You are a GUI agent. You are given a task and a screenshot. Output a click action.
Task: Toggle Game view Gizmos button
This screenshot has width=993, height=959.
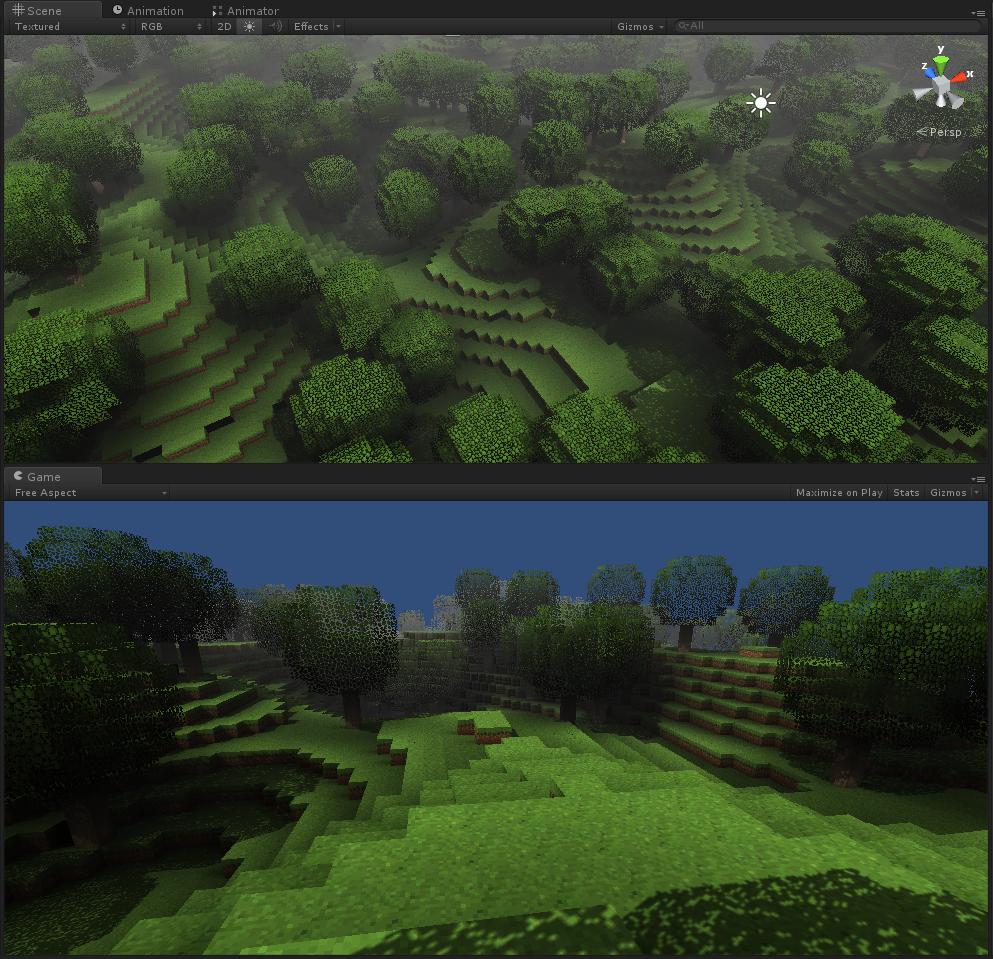click(948, 493)
